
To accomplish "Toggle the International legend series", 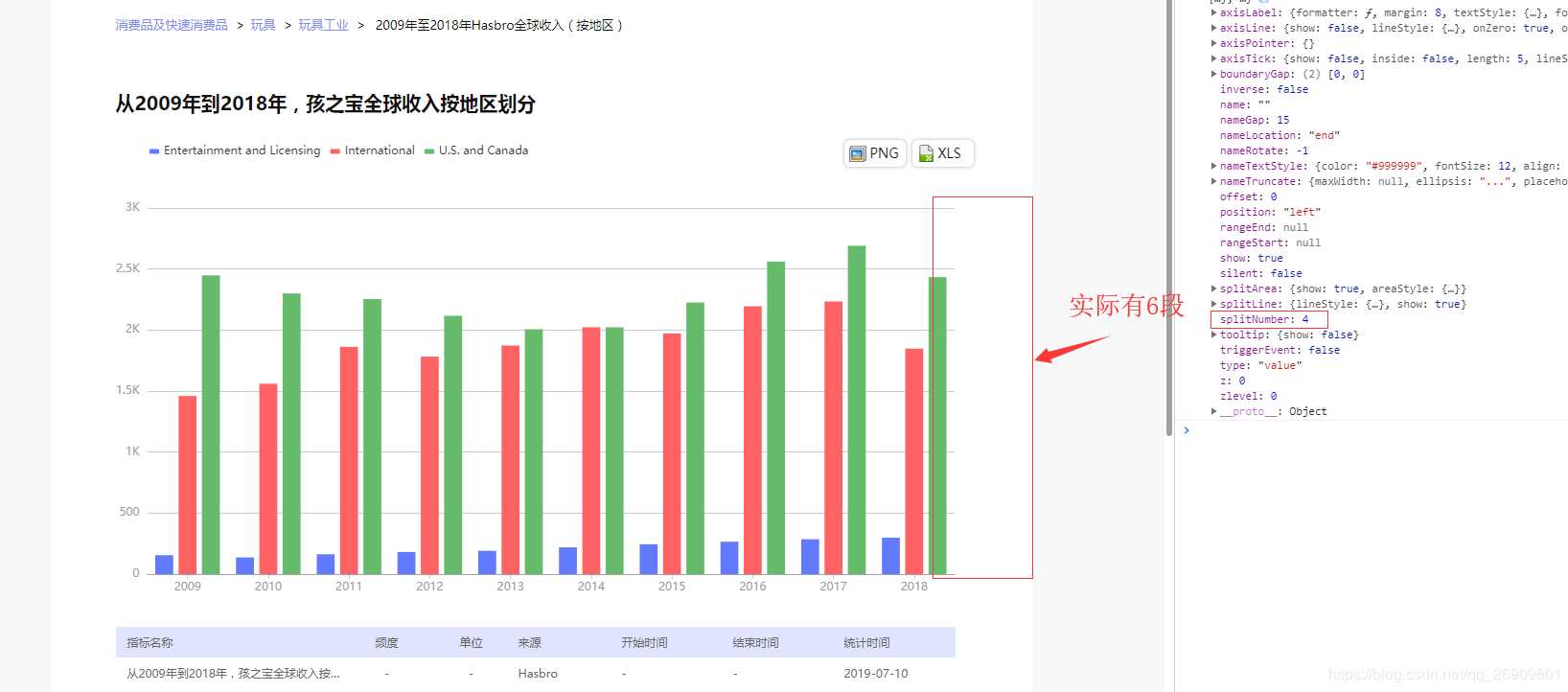I will click(x=372, y=150).
